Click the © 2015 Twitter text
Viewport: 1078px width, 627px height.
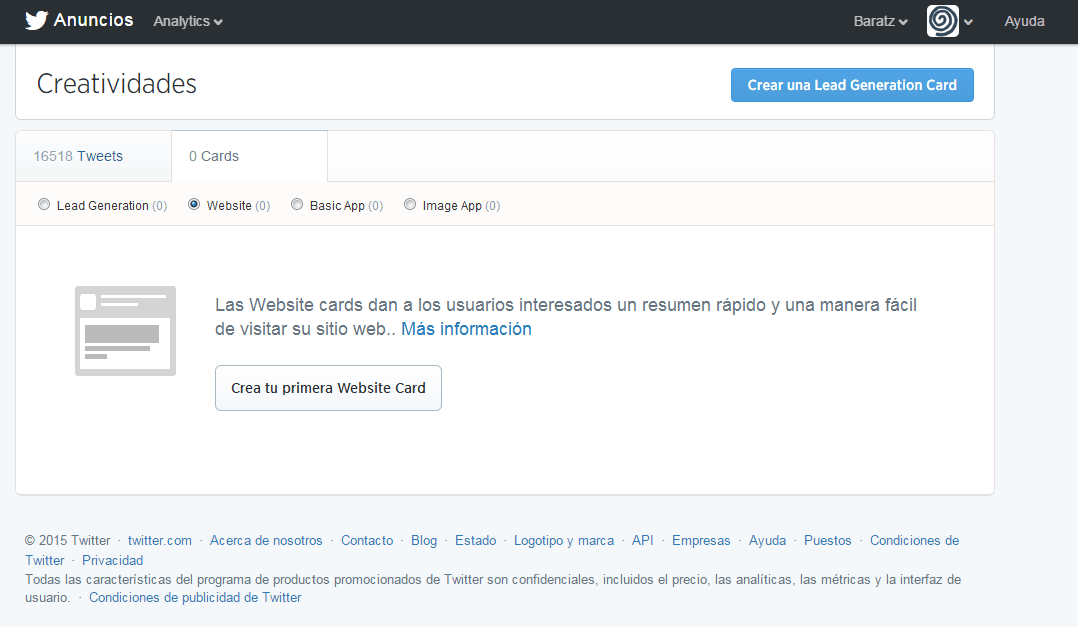67,540
